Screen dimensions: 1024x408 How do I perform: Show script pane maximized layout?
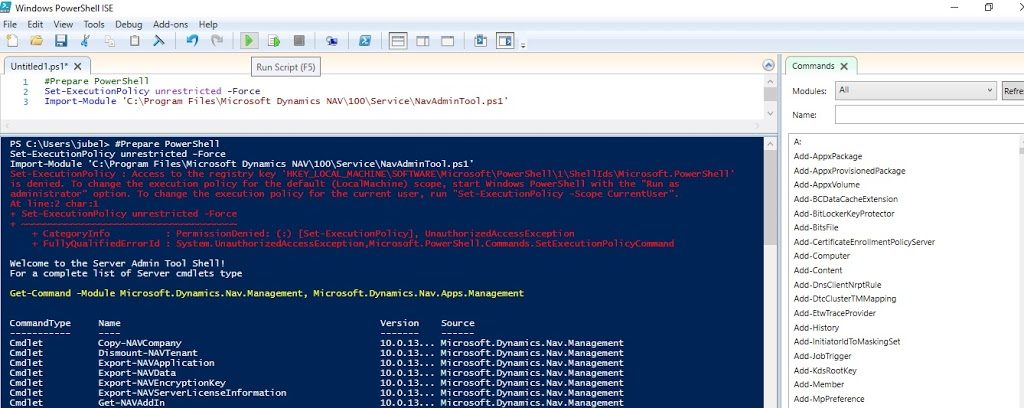point(447,41)
